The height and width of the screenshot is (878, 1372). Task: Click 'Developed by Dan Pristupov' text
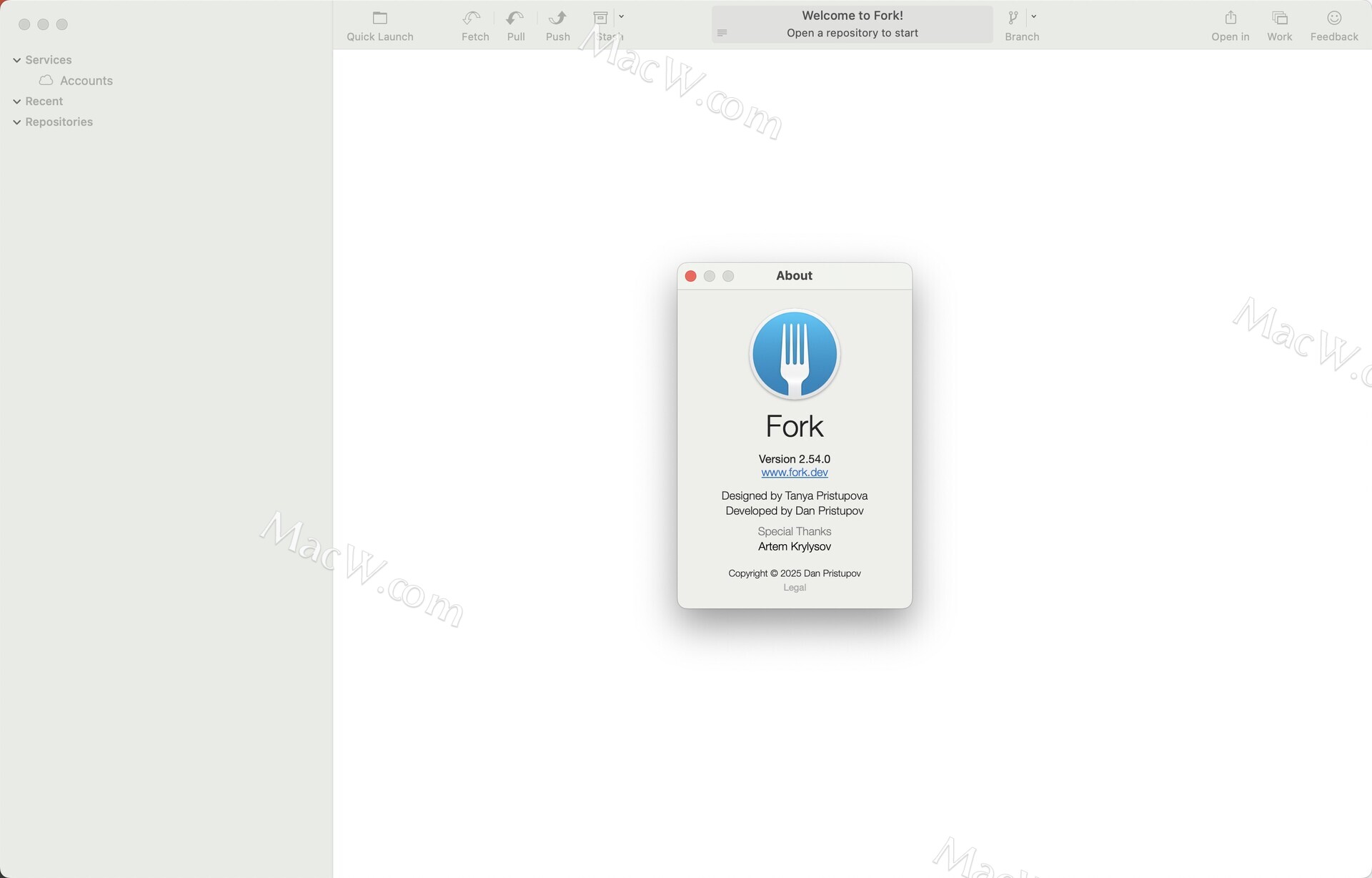tap(795, 510)
